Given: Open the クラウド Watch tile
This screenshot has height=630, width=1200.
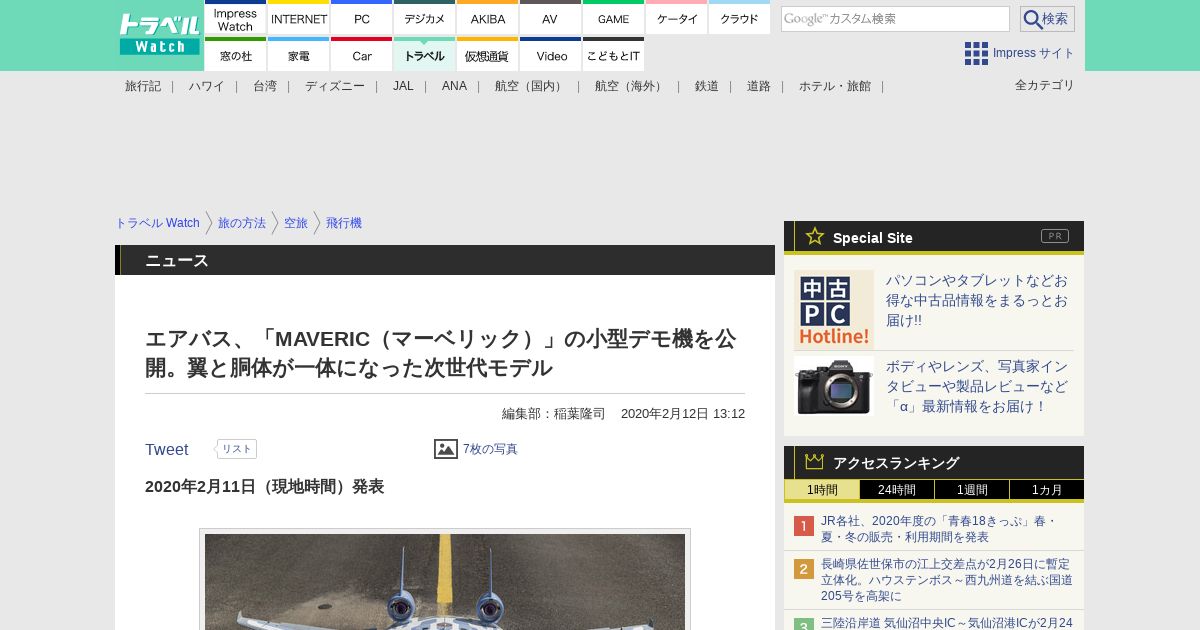Looking at the screenshot, I should point(740,18).
